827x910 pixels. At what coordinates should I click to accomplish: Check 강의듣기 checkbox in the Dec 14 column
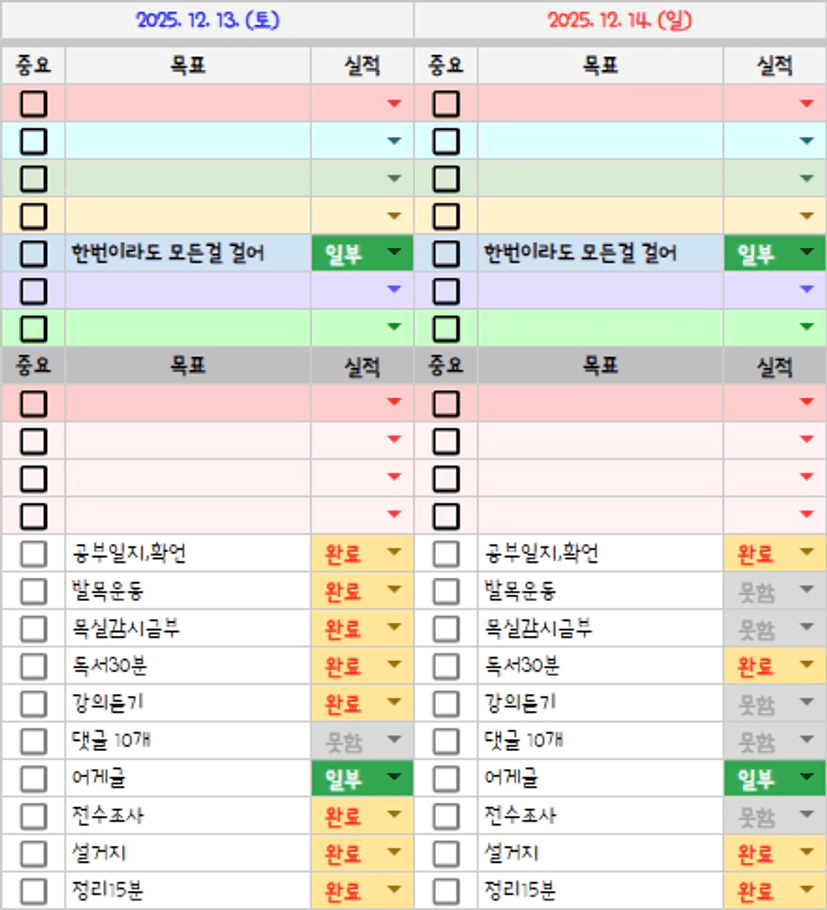(x=446, y=704)
